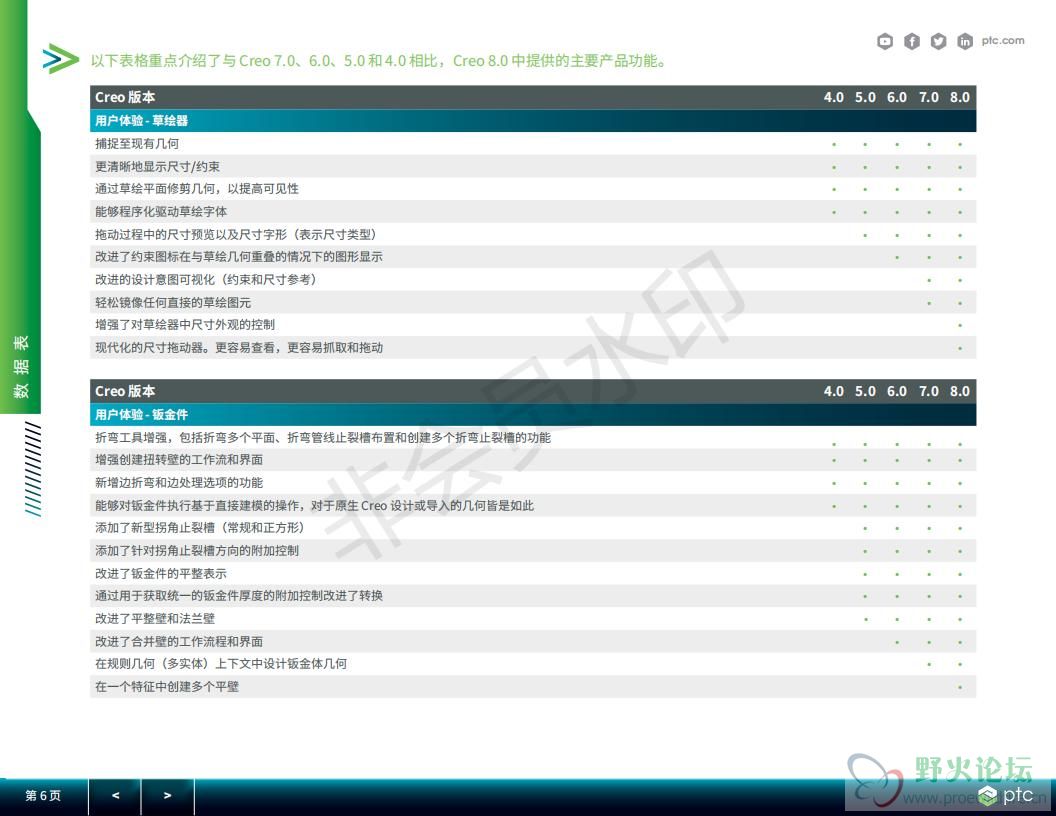Open the Twitter social icon
This screenshot has height=816, width=1056.
938,42
